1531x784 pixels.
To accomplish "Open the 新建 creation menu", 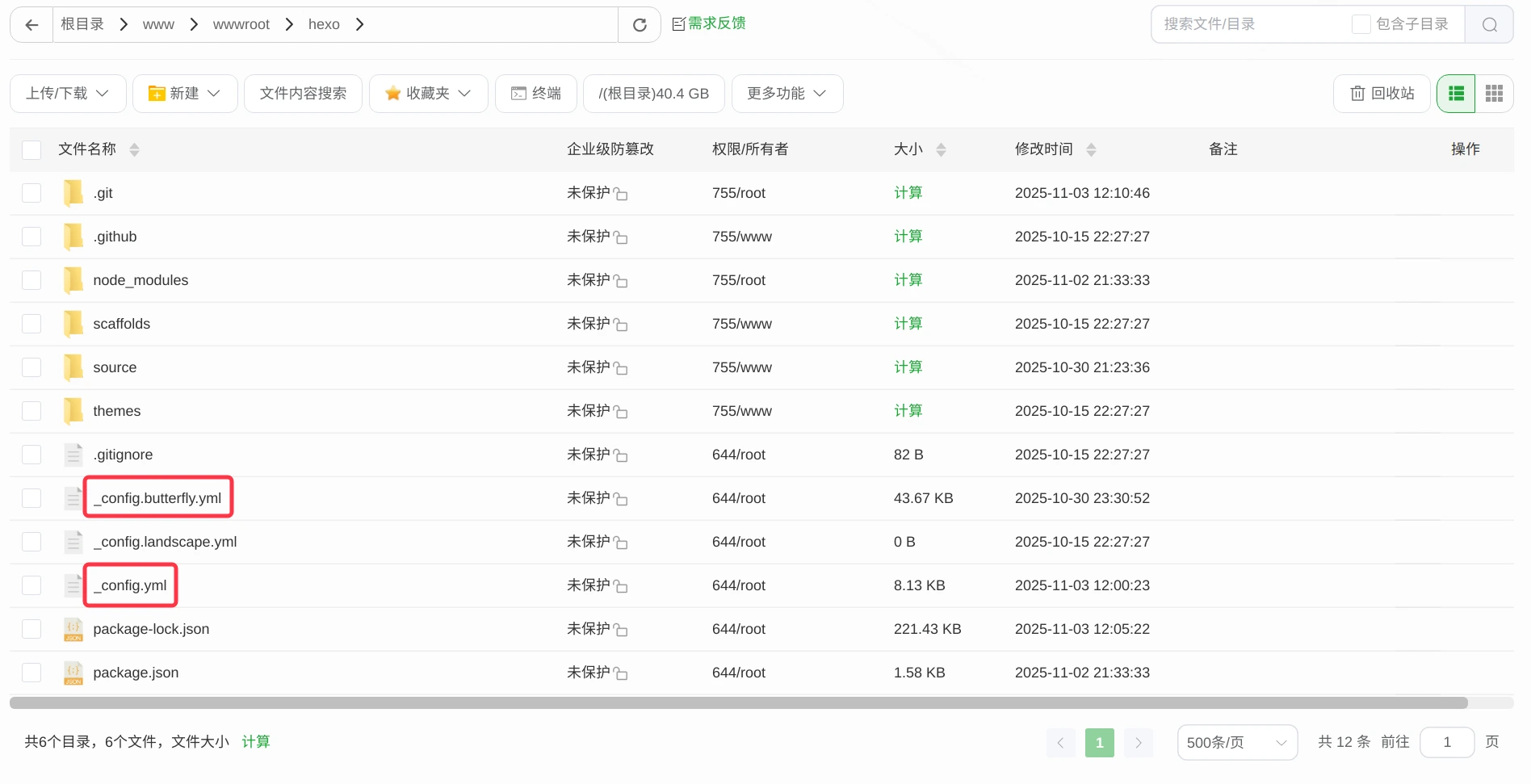I will (x=184, y=93).
